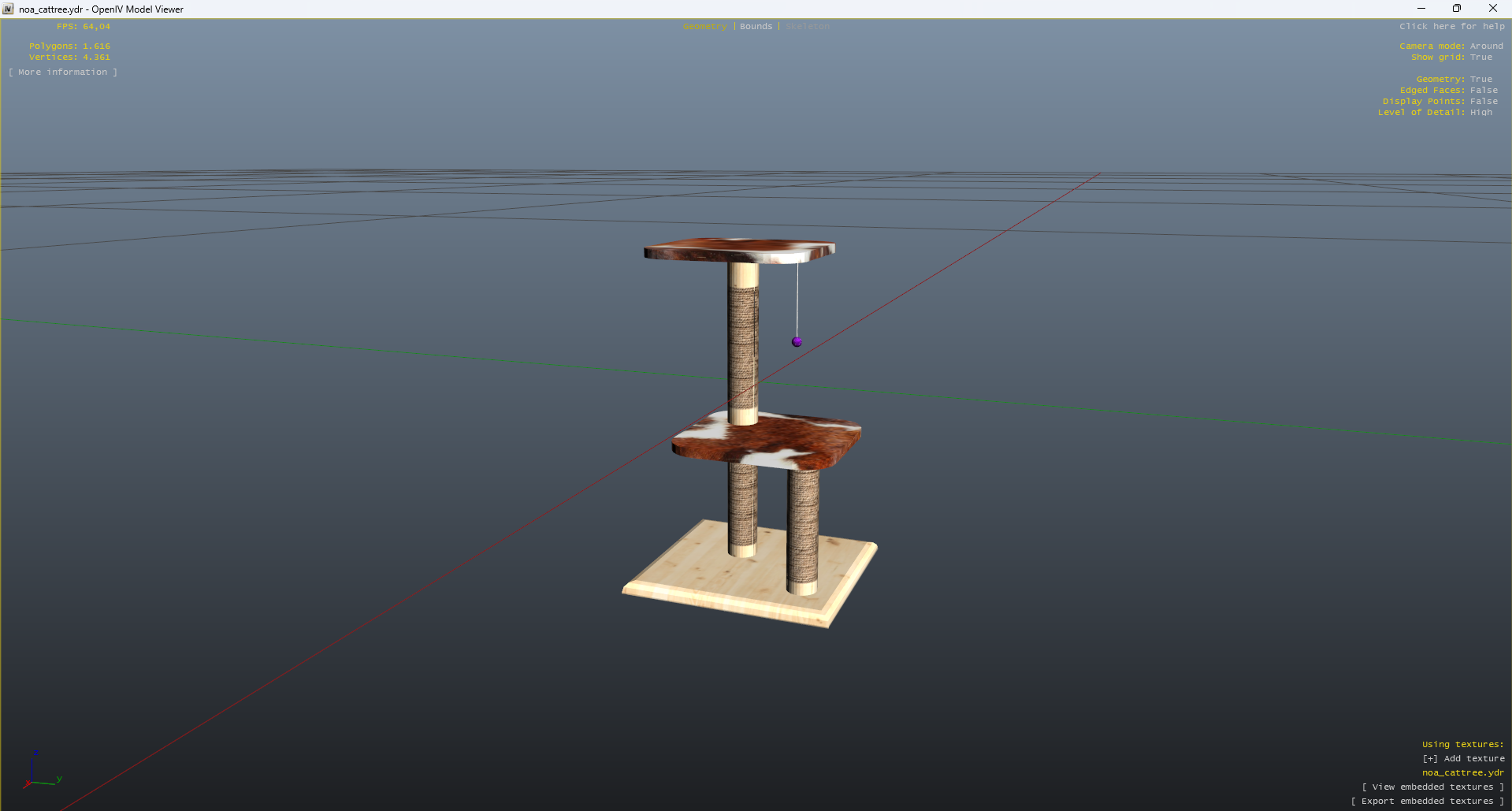The height and width of the screenshot is (811, 1512).
Task: Click the 'Using textures:' label
Action: 1462,745
